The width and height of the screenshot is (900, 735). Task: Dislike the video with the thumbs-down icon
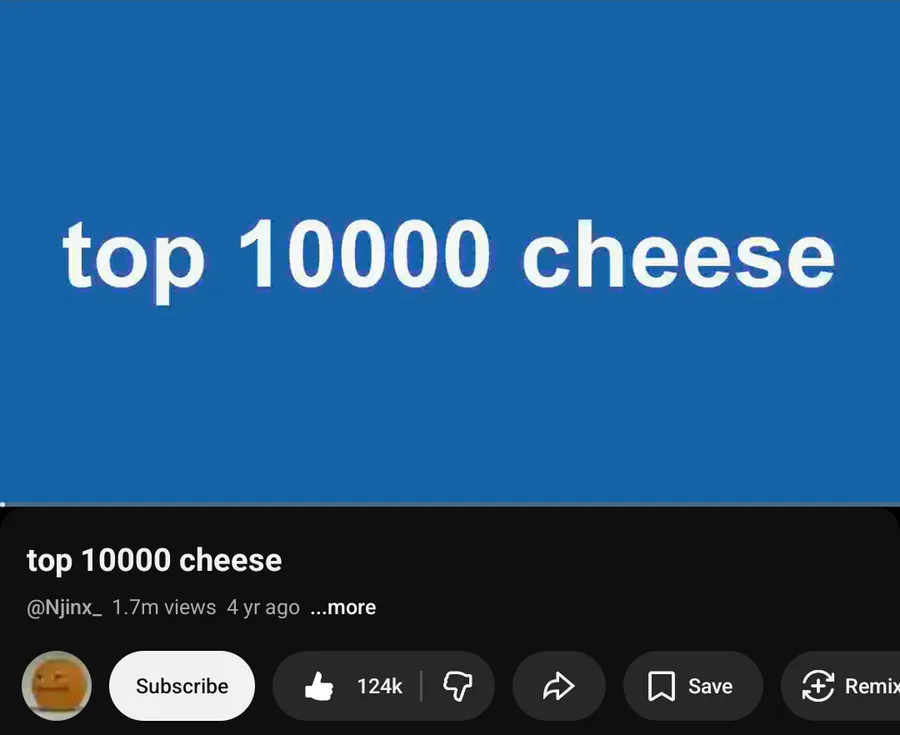pyautogui.click(x=457, y=686)
